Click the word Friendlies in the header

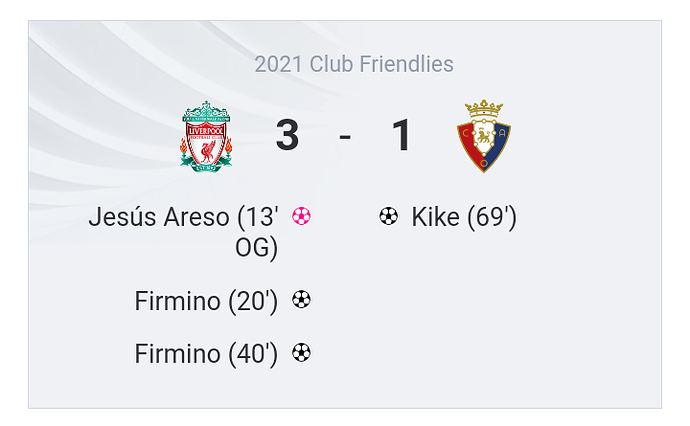(x=408, y=65)
